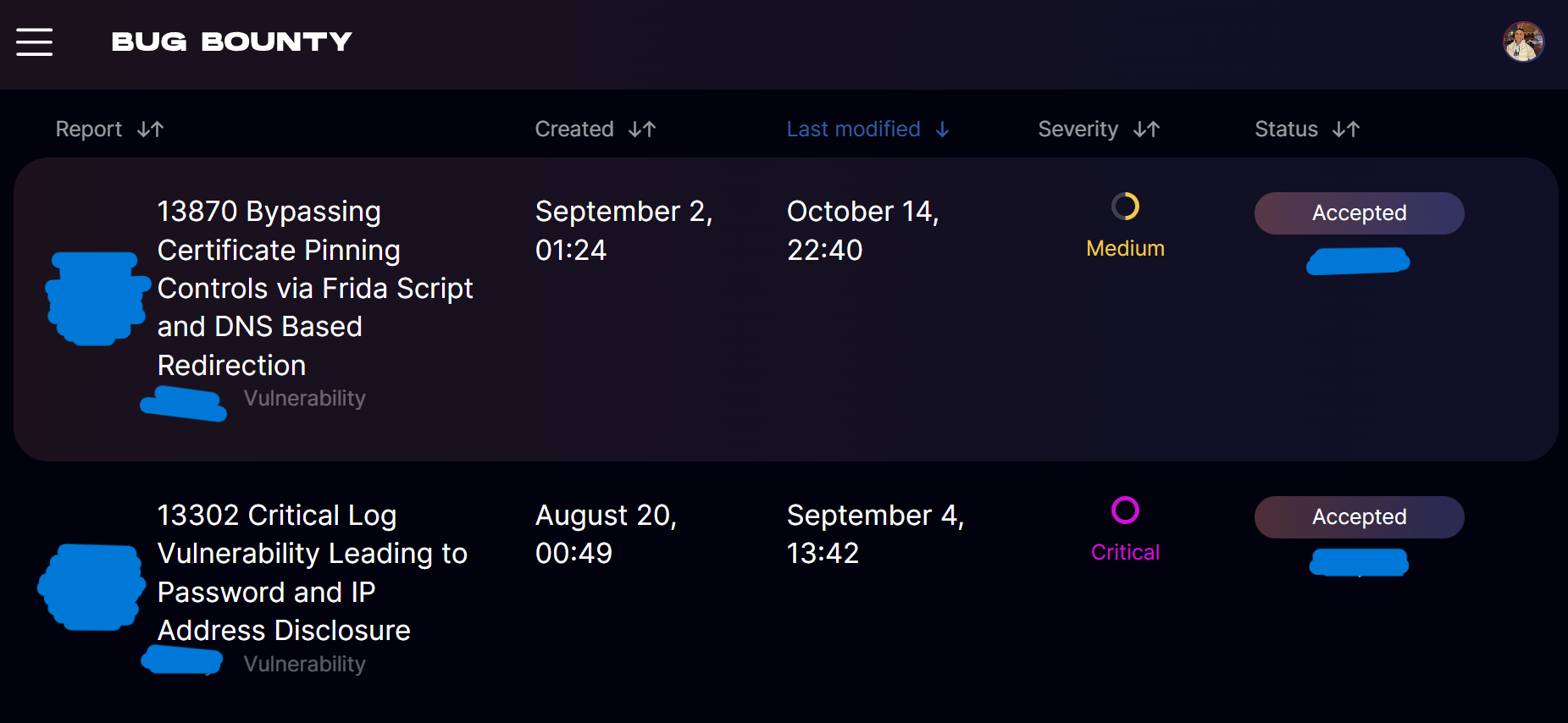Click the Report sort arrows icon
This screenshot has width=1568, height=723.
point(151,130)
